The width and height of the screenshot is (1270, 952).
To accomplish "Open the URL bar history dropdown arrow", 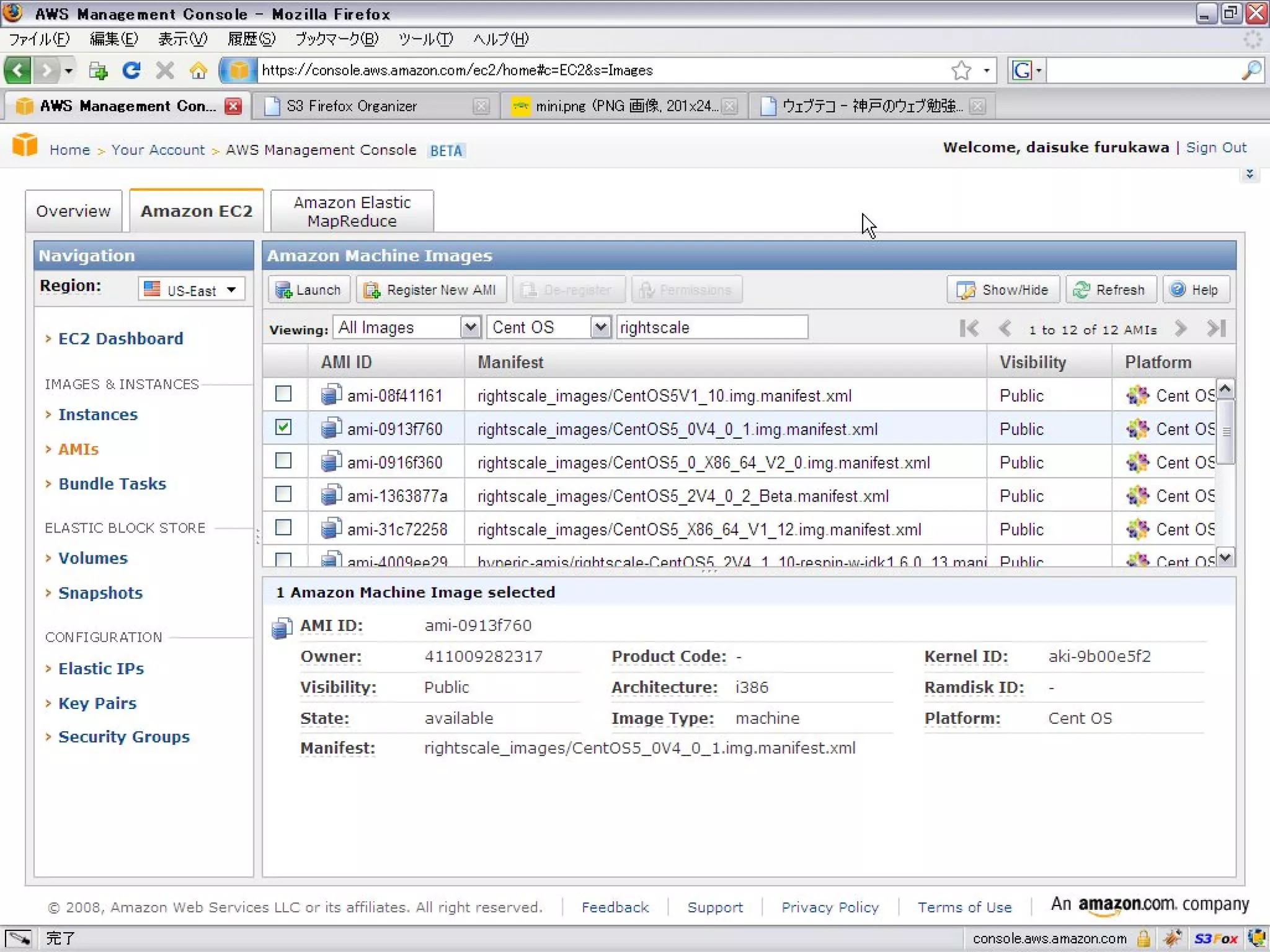I will (986, 71).
